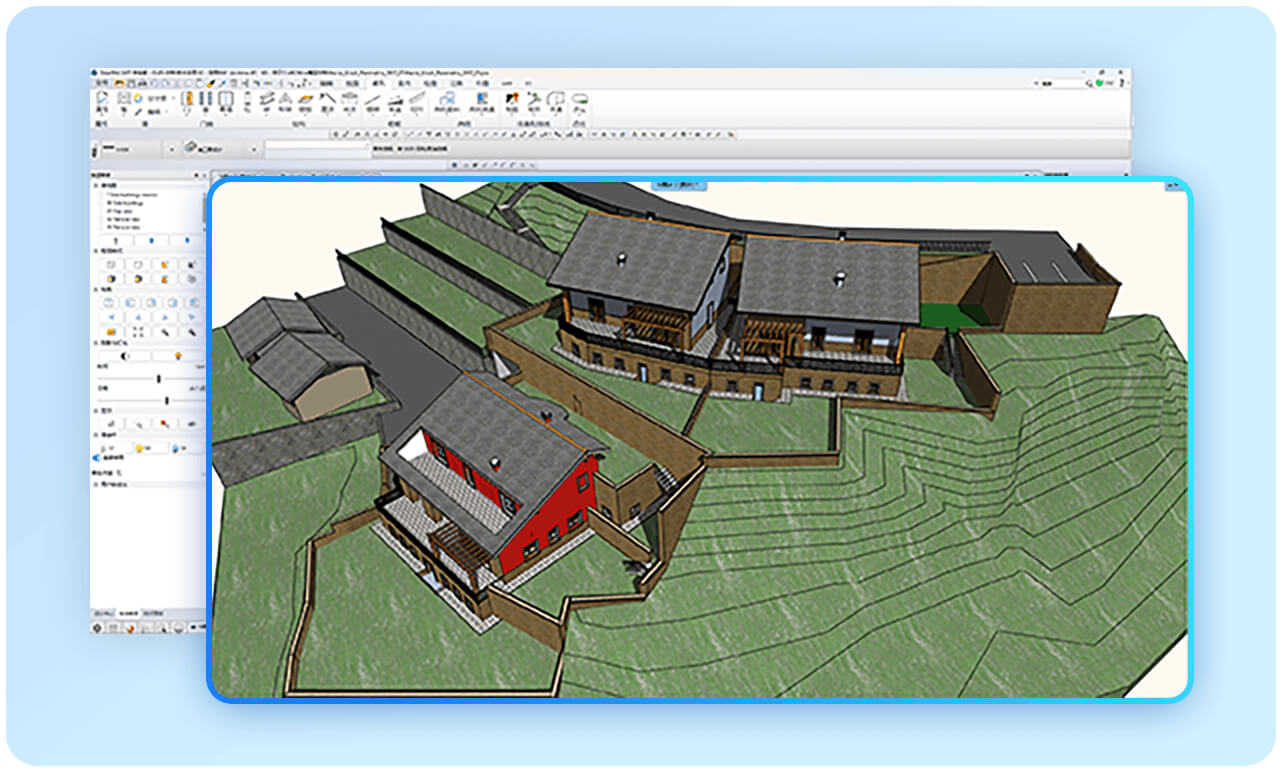Click in the top-right search box of the back window
Image resolution: width=1282 pixels, height=772 pixels.
click(x=1060, y=83)
